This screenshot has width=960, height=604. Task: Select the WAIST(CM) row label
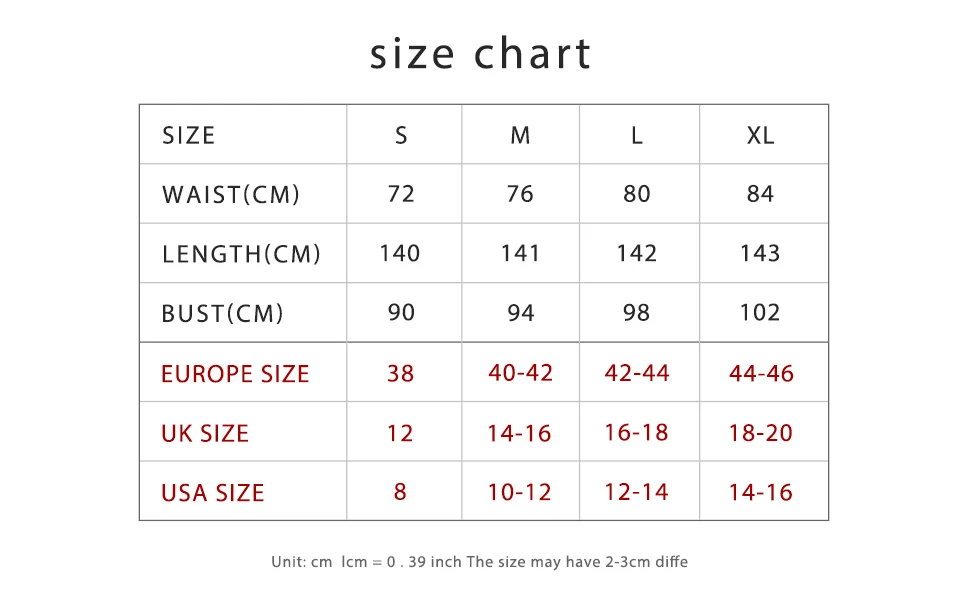(231, 195)
